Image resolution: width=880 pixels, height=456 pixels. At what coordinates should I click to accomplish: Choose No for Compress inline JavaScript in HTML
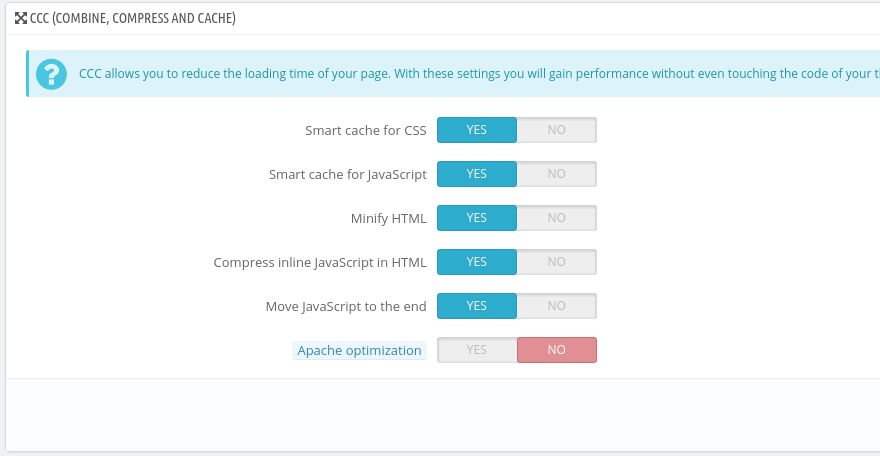point(556,262)
